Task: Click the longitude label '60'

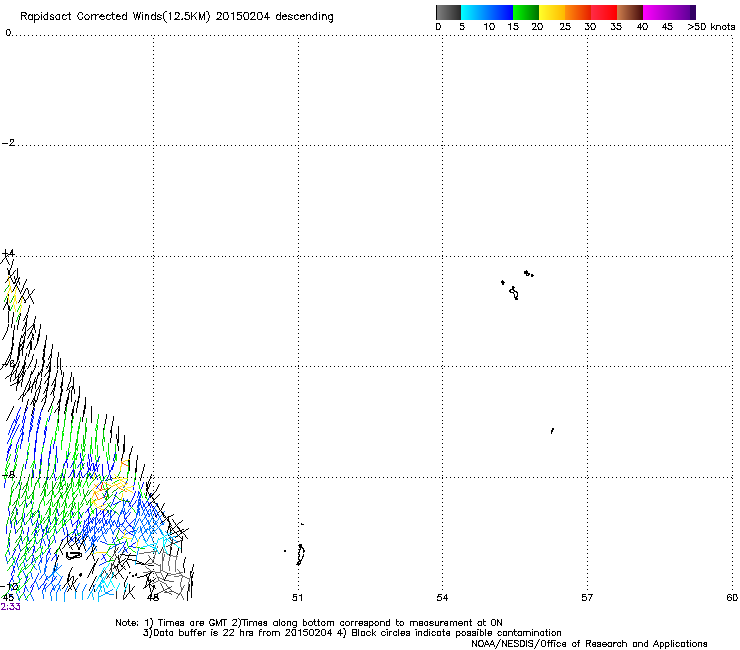Action: (732, 598)
